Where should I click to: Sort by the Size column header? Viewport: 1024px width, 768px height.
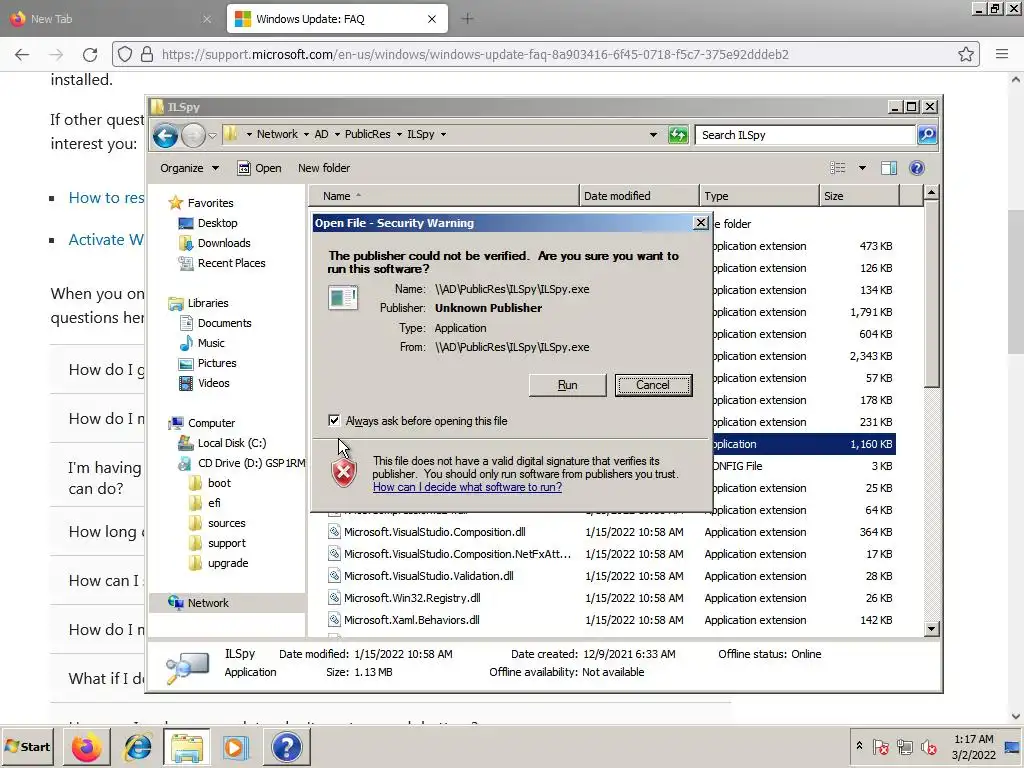[x=859, y=196]
